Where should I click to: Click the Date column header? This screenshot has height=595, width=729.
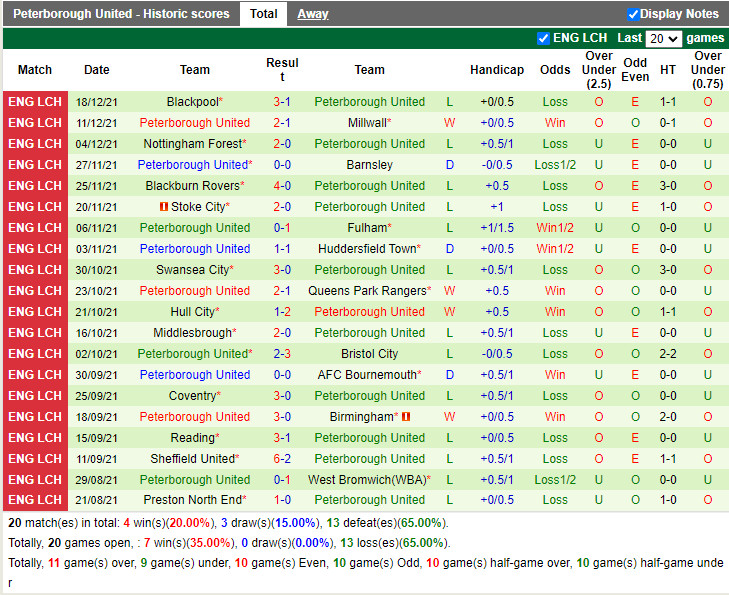click(x=97, y=70)
